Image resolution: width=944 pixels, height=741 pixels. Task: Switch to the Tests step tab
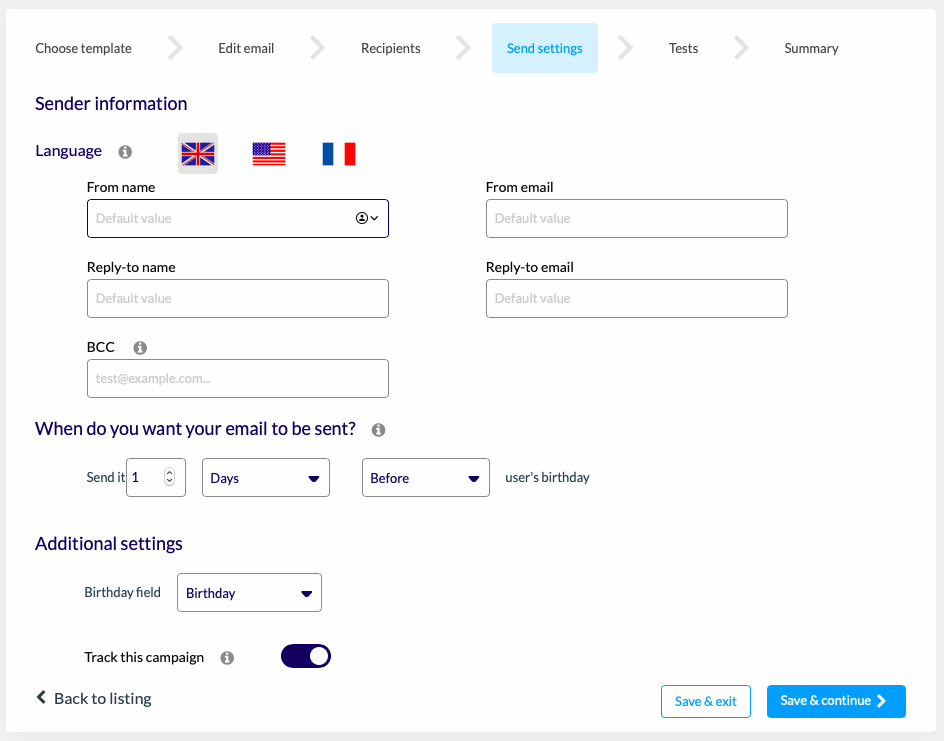coord(683,48)
